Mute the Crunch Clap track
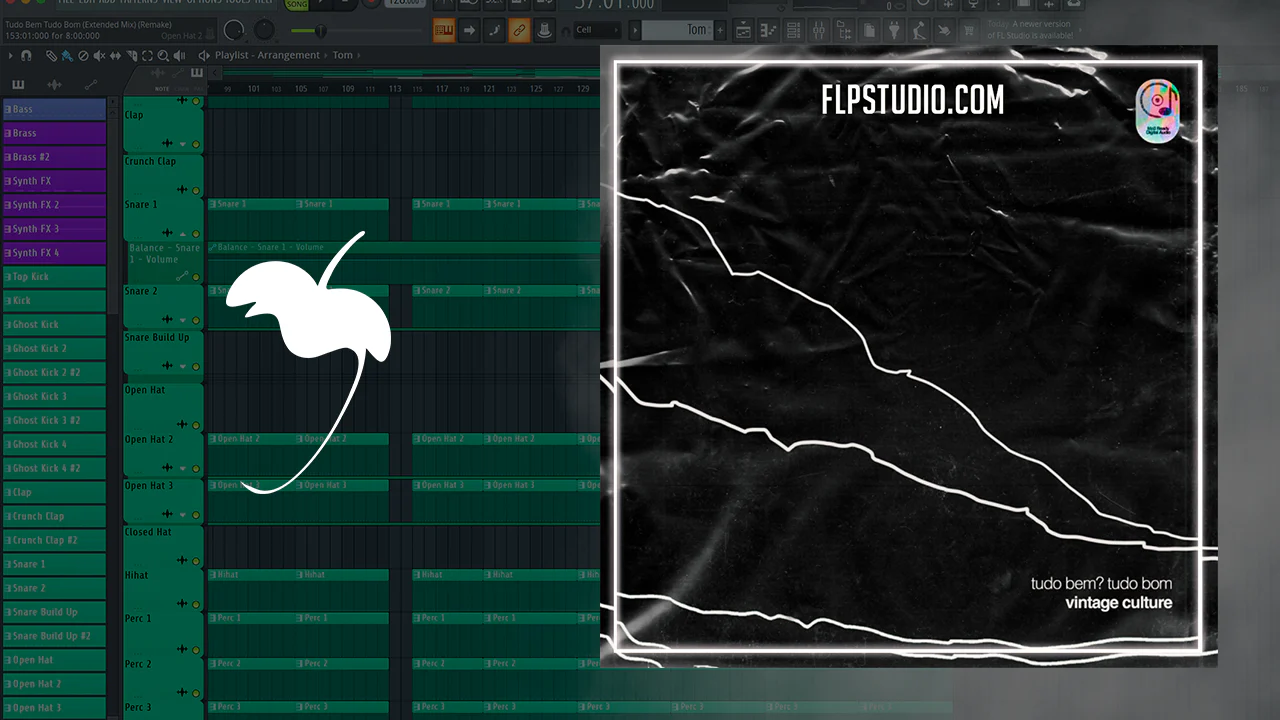Viewport: 1280px width, 720px height. pos(195,188)
